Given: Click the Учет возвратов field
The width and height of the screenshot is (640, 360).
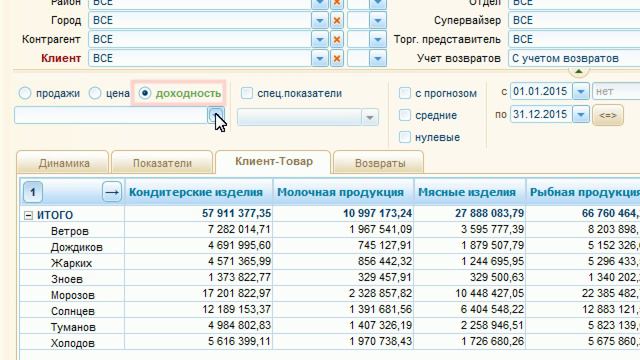Looking at the screenshot, I should click(x=574, y=58).
